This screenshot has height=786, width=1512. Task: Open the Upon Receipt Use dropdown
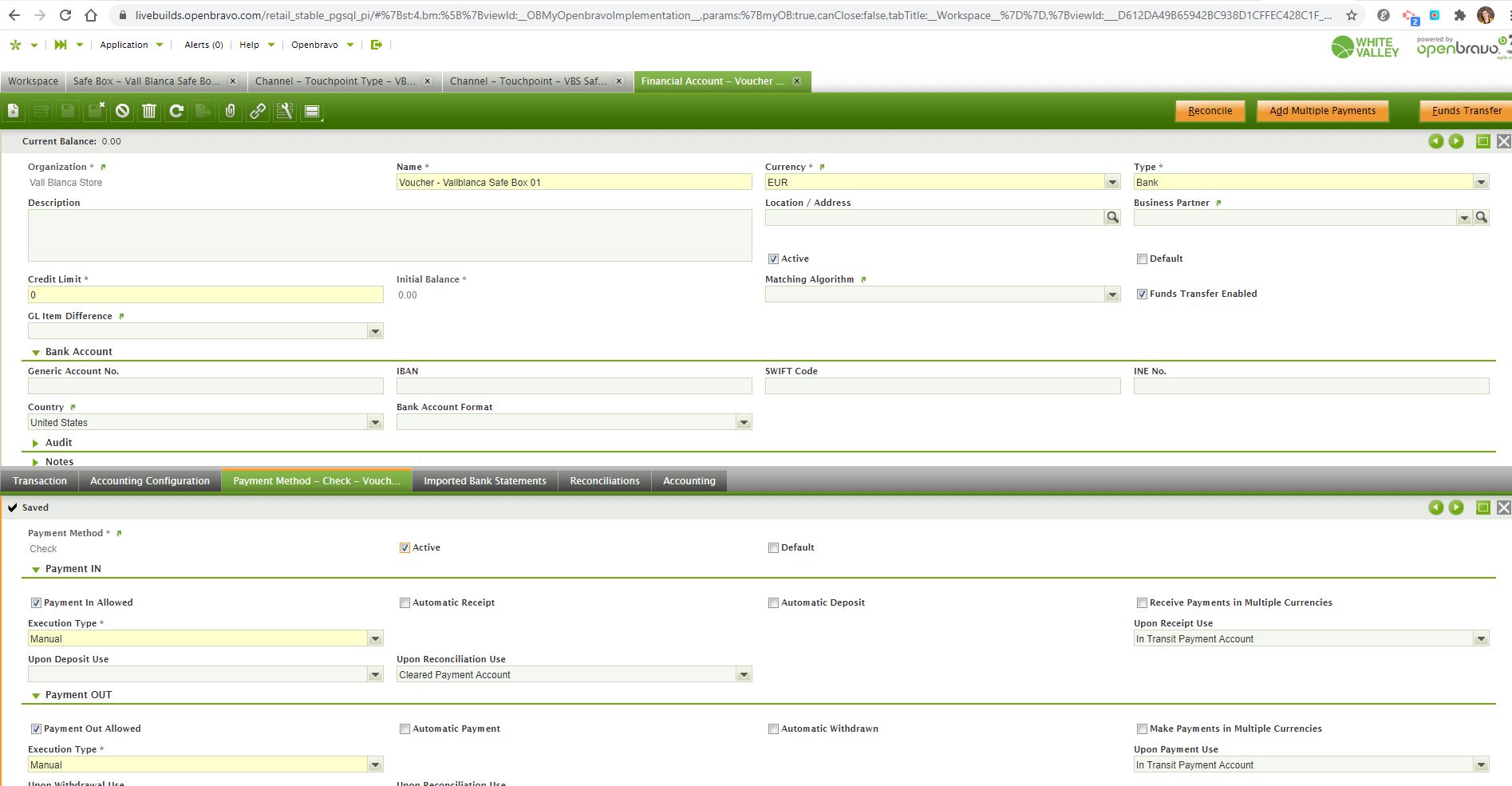pos(1481,639)
